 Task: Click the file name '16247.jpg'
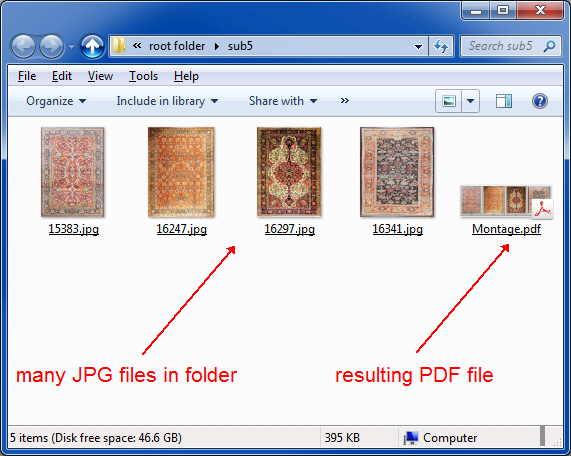(x=182, y=229)
